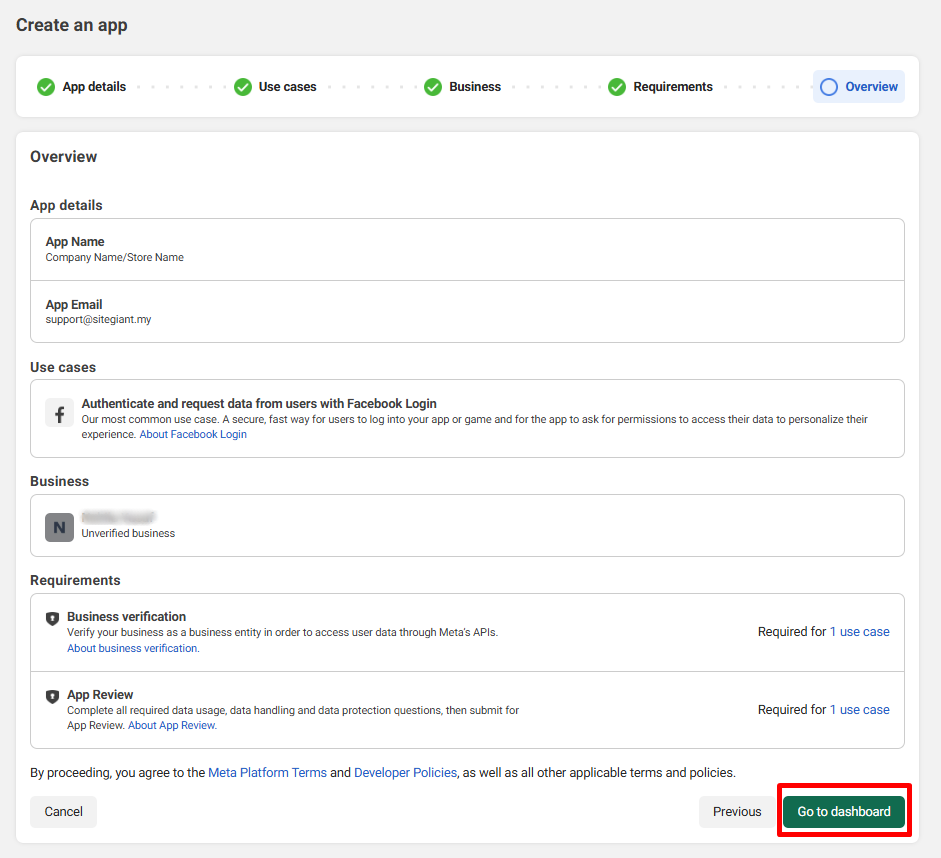The image size is (941, 858).
Task: Open the About App Review link
Action: pyautogui.click(x=172, y=725)
